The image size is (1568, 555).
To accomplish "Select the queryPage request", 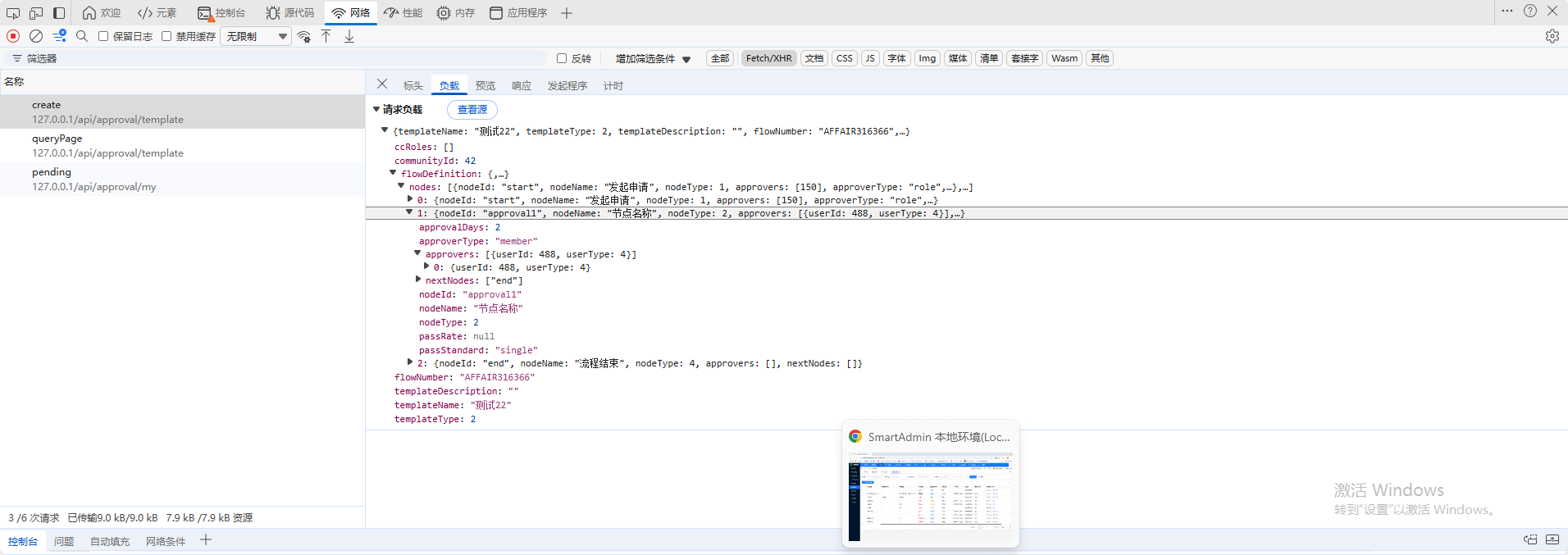I will tap(182, 145).
